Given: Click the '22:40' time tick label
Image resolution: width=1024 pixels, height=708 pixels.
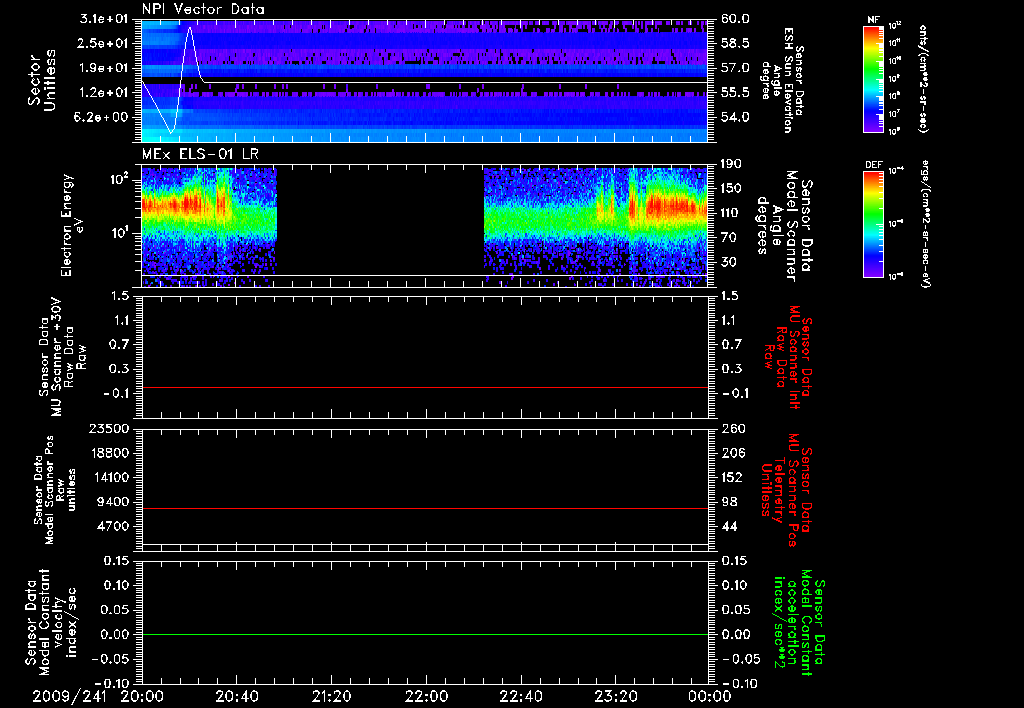Looking at the screenshot, I should tap(521, 696).
